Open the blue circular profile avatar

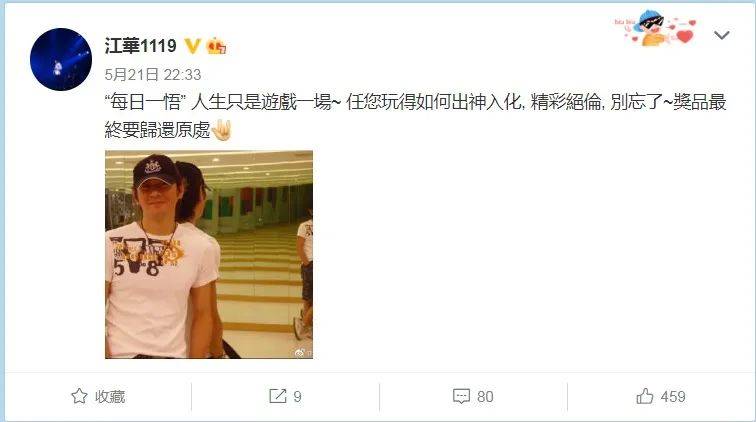61,59
